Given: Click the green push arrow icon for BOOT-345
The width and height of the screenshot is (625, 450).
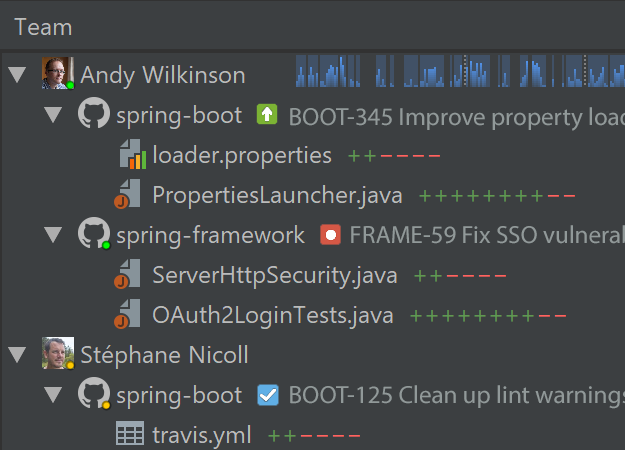Looking at the screenshot, I should [x=267, y=114].
